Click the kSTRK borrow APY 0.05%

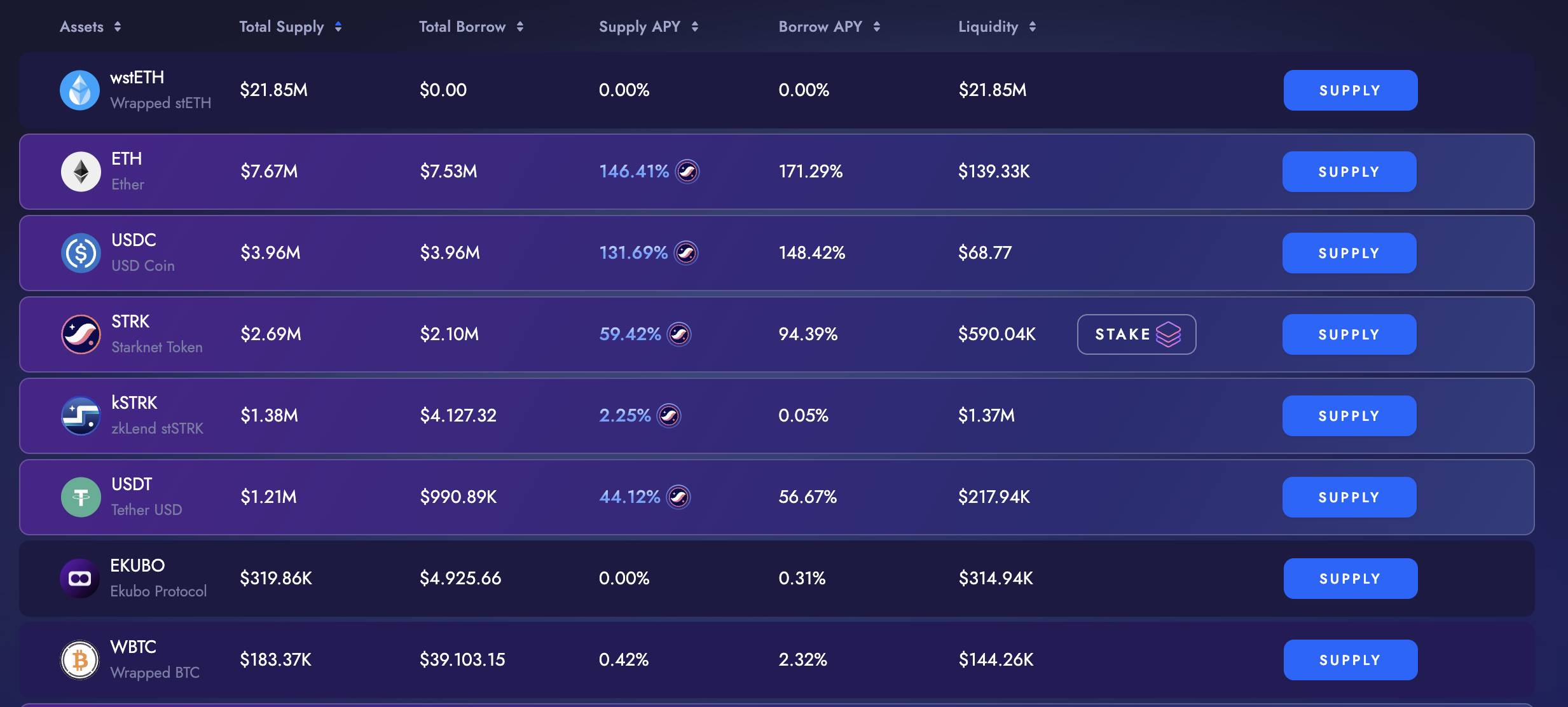coord(803,416)
